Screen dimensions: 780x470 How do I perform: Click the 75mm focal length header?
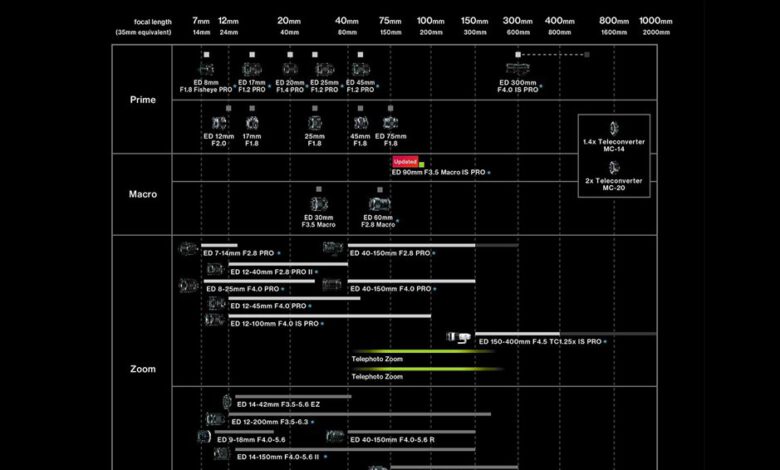(390, 21)
